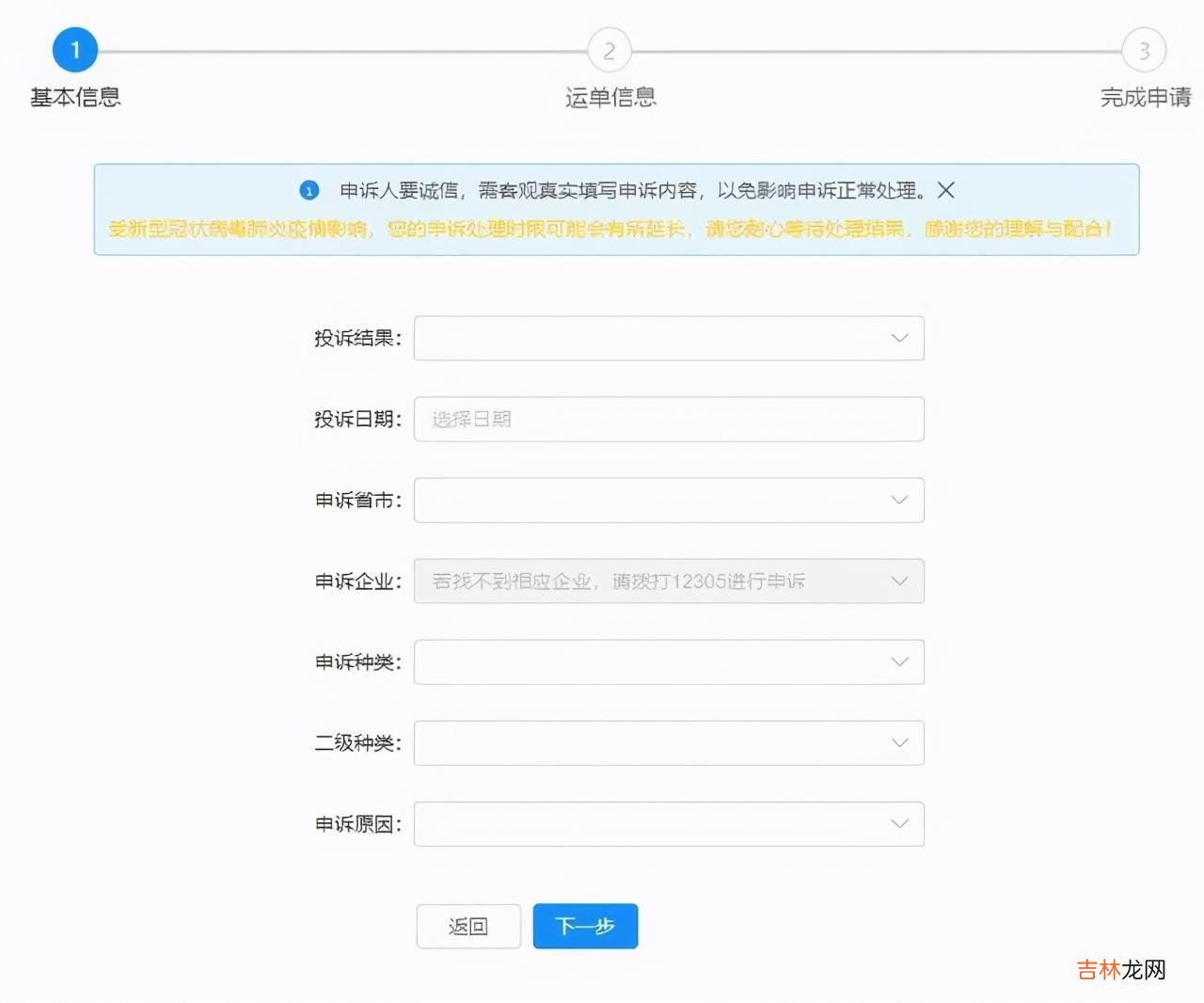
Task: Click the 投诉结果 chevron arrow
Action: (899, 338)
